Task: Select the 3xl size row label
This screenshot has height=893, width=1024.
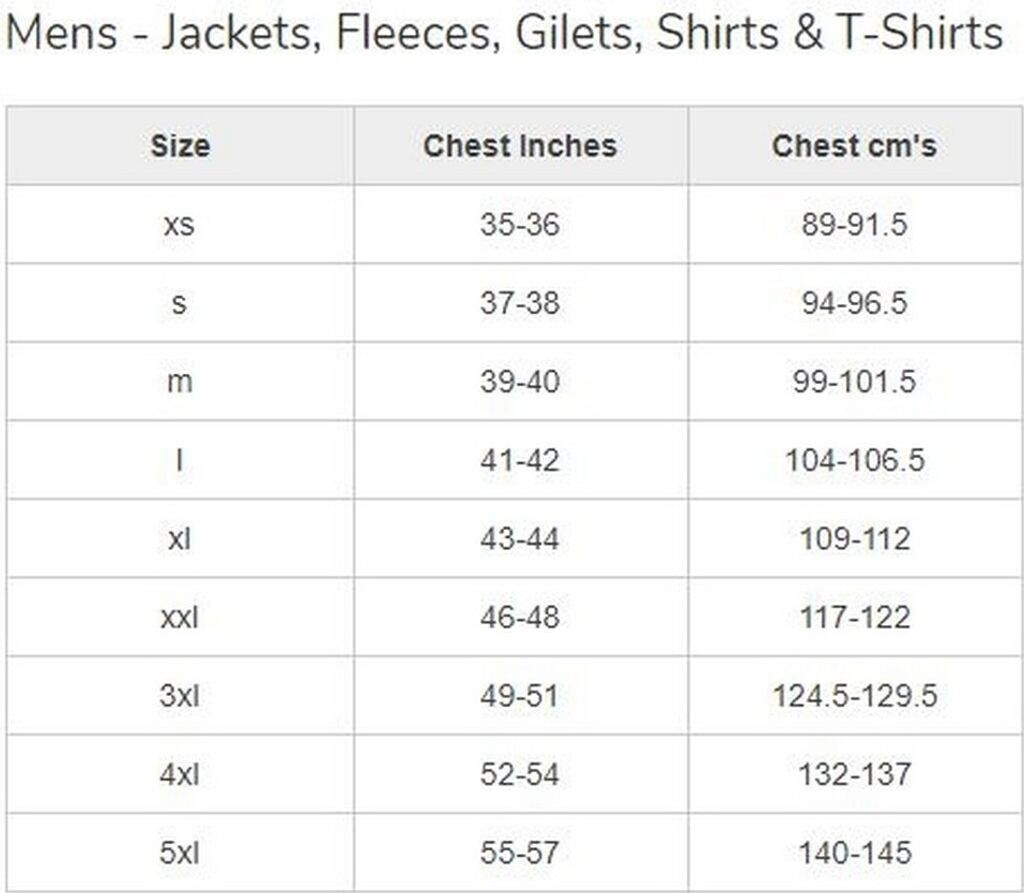Action: (x=180, y=696)
